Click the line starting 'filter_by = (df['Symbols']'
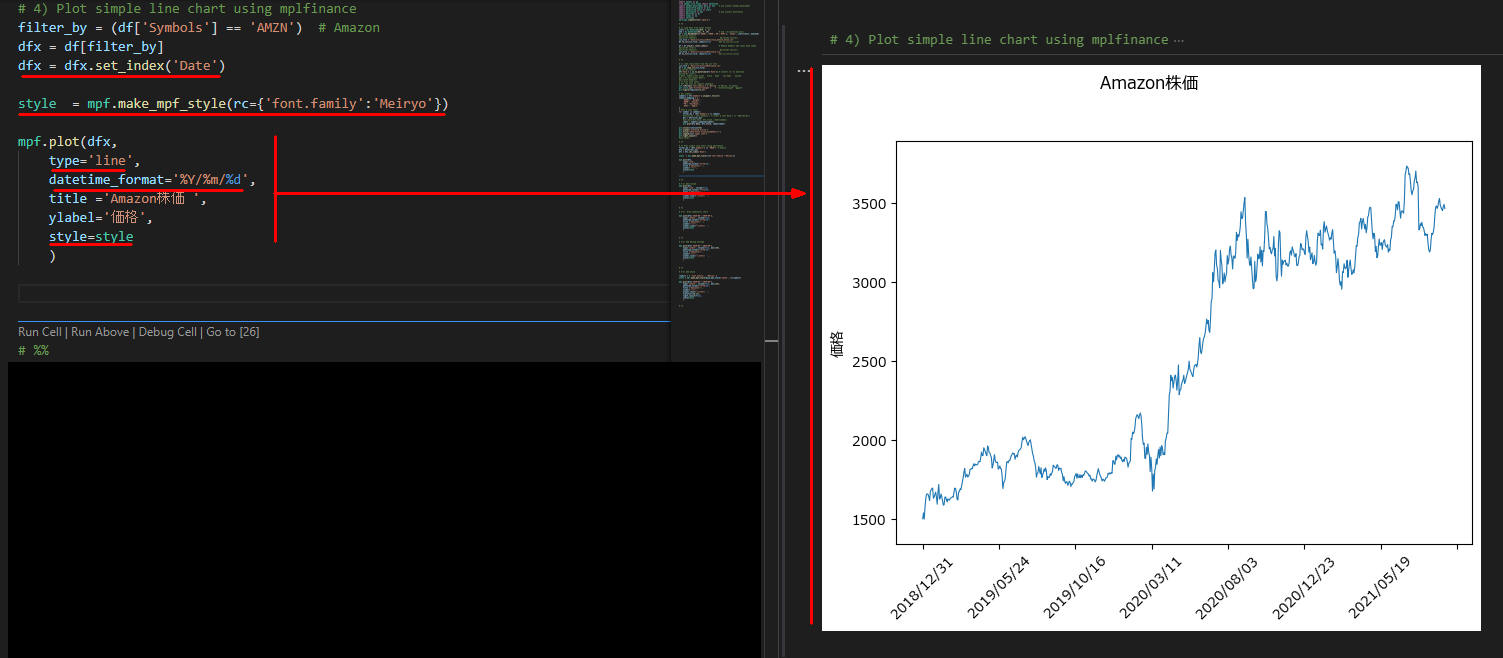This screenshot has width=1503, height=658. pos(199,28)
